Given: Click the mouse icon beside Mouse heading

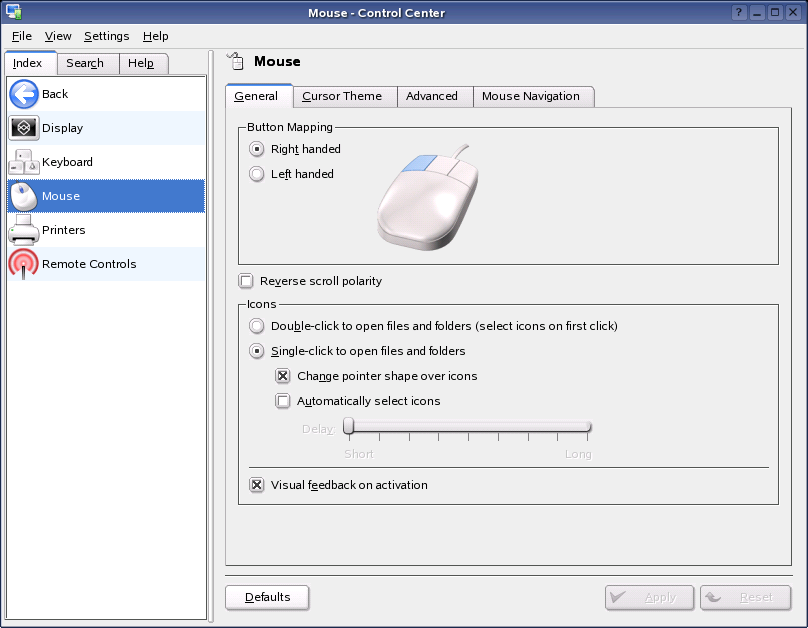Looking at the screenshot, I should point(236,61).
